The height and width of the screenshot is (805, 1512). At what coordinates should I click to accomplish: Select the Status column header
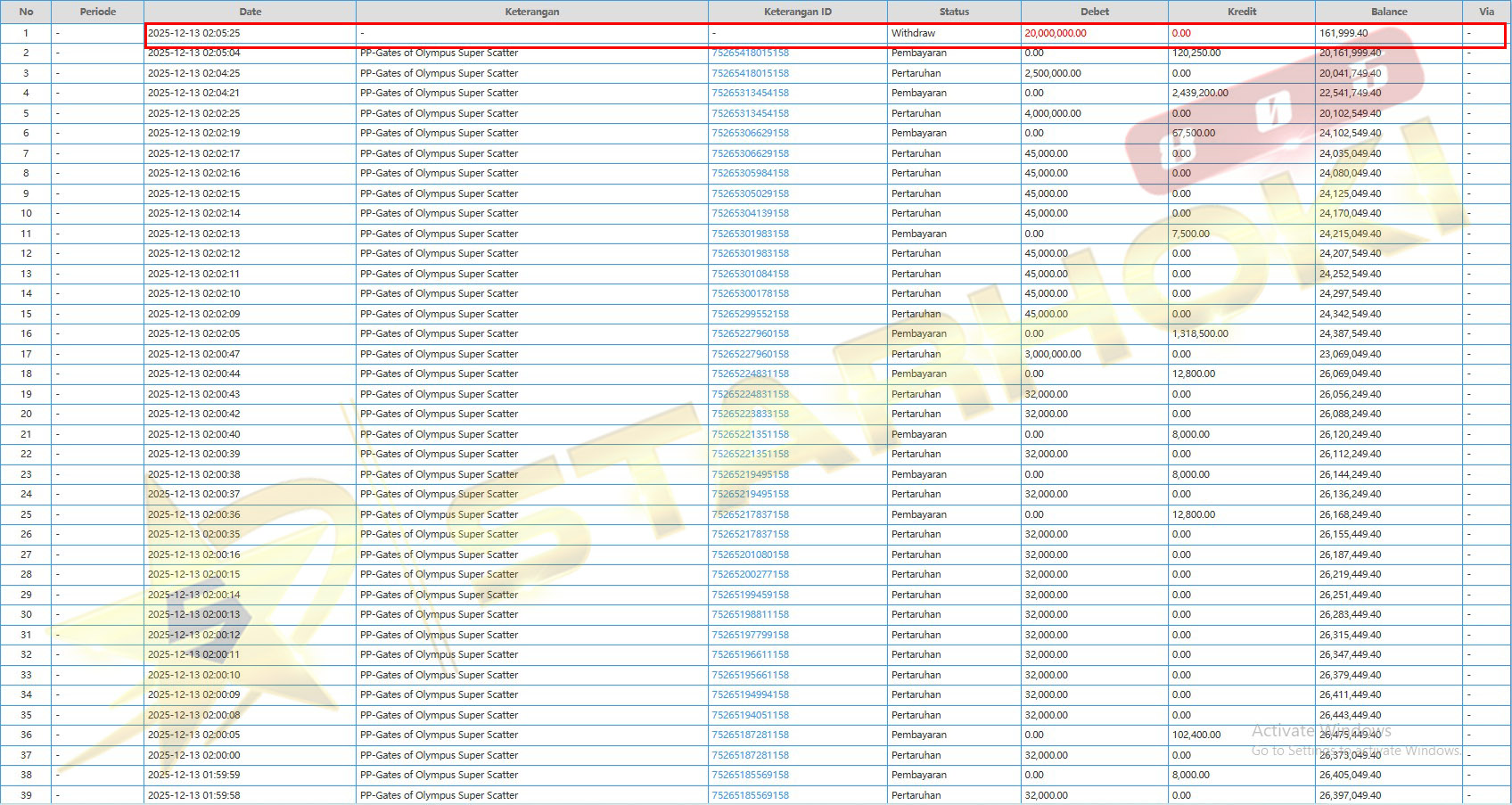[953, 12]
